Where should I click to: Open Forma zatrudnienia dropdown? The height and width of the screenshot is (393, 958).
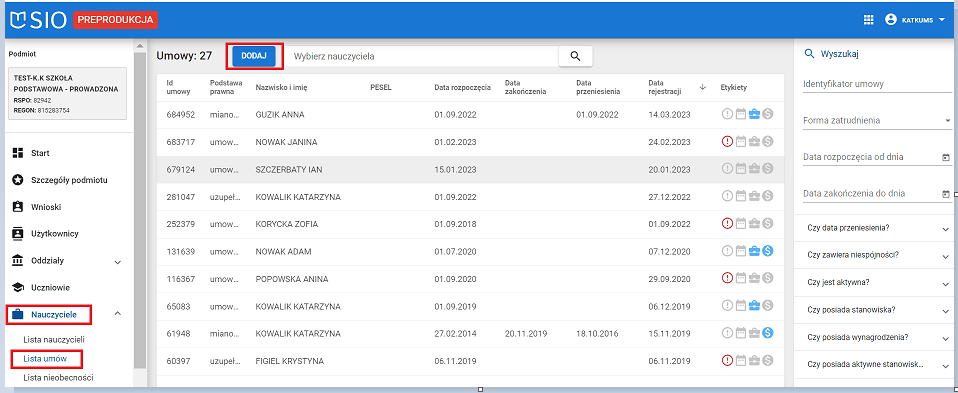pos(876,121)
